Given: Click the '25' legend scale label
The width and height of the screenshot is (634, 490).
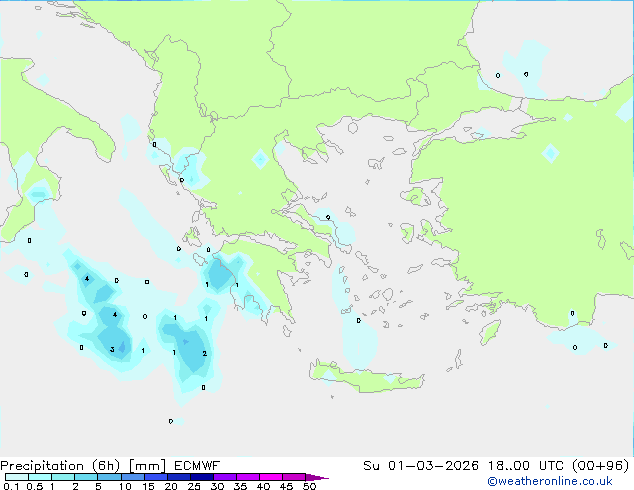Looking at the screenshot, I should (194, 486).
